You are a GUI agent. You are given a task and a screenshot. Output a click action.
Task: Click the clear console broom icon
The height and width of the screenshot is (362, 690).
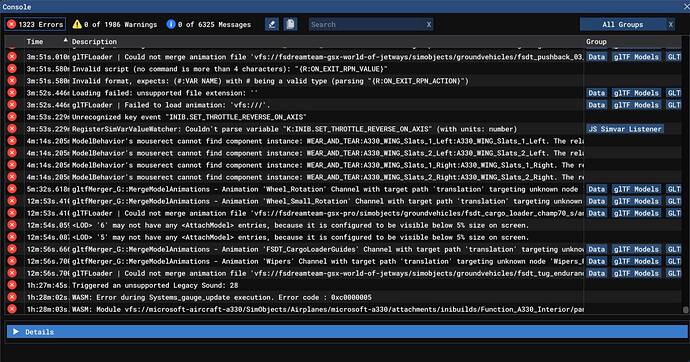(272, 24)
